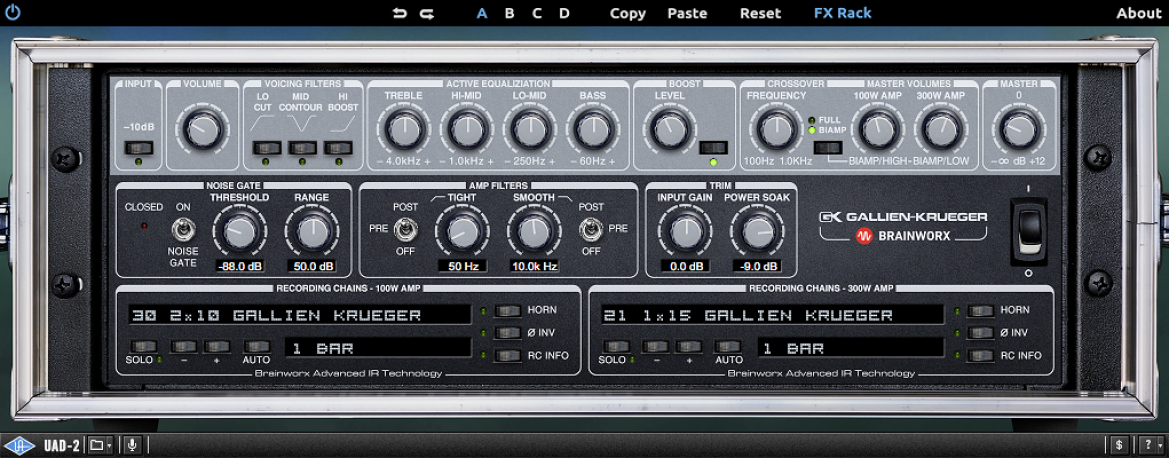Click the Tight filter knob

[x=462, y=233]
